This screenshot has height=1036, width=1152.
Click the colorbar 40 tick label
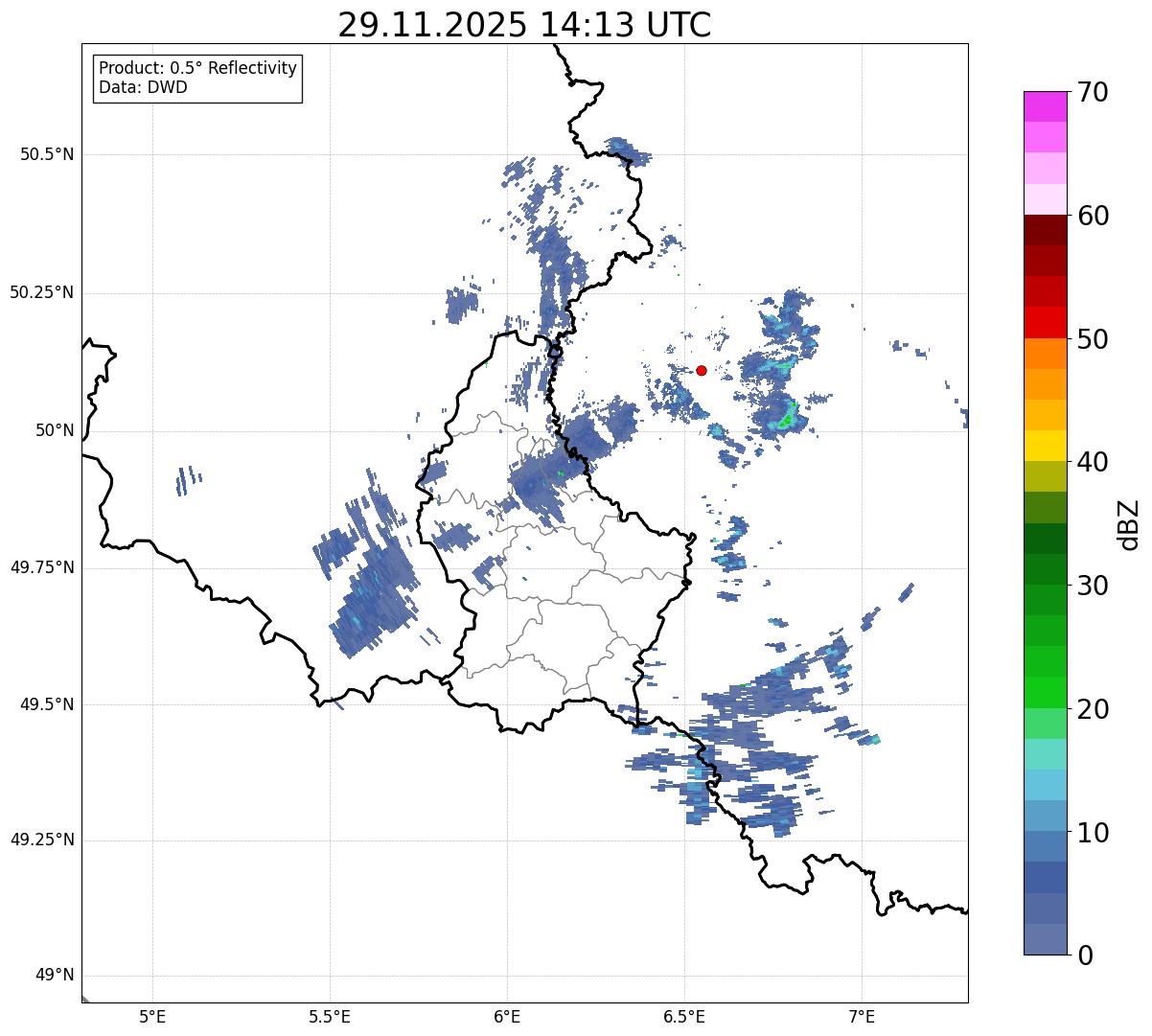point(1093,462)
